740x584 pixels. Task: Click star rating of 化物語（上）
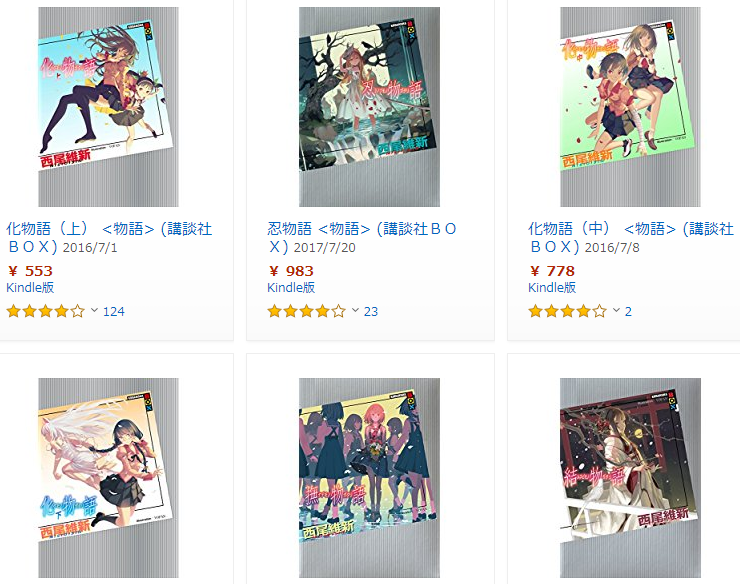[46, 311]
